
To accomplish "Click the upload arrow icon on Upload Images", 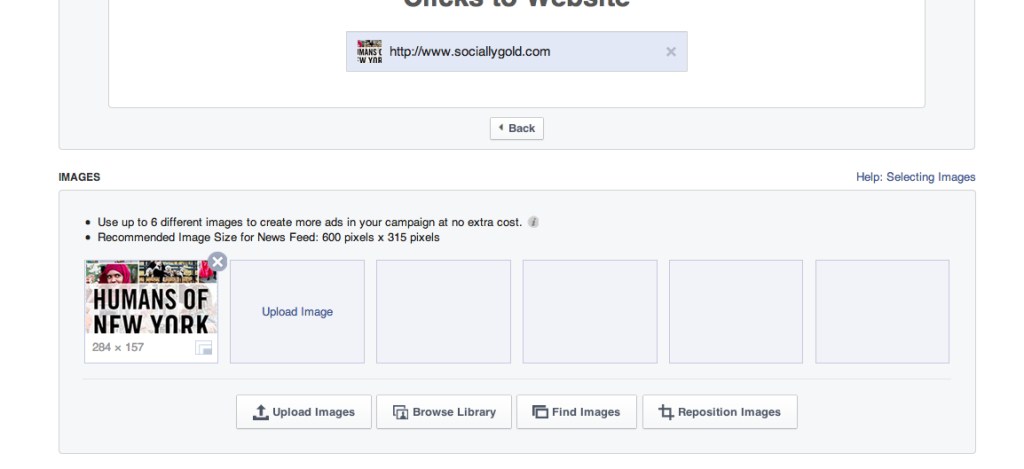I will pos(260,412).
